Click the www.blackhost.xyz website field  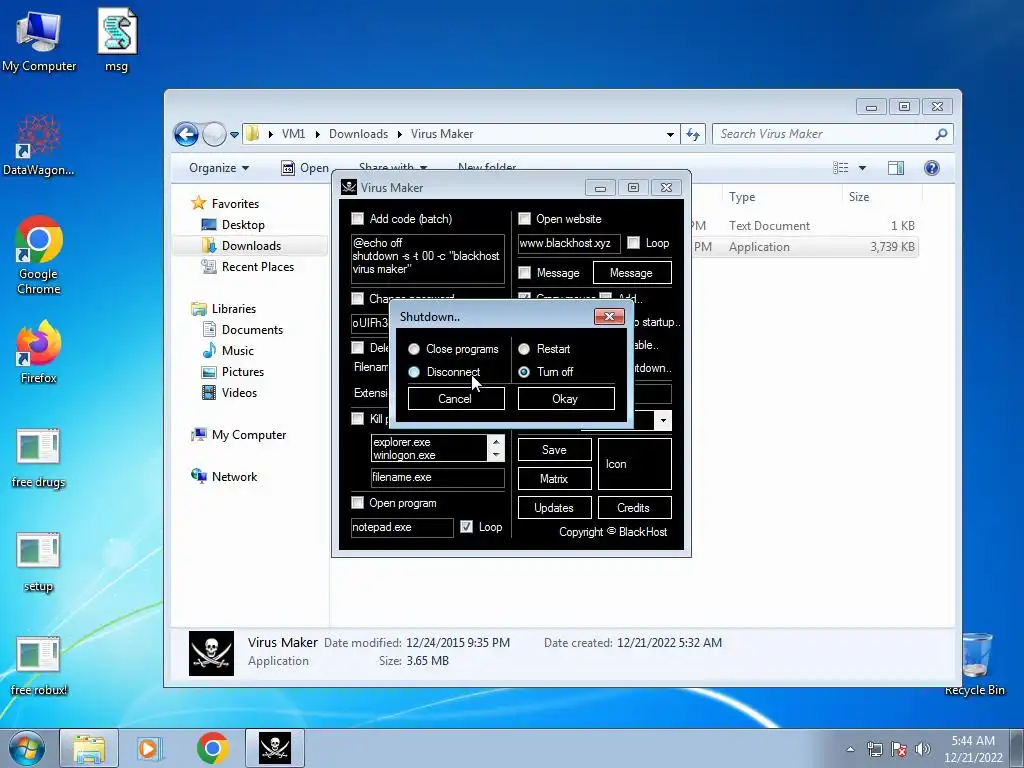click(x=568, y=243)
